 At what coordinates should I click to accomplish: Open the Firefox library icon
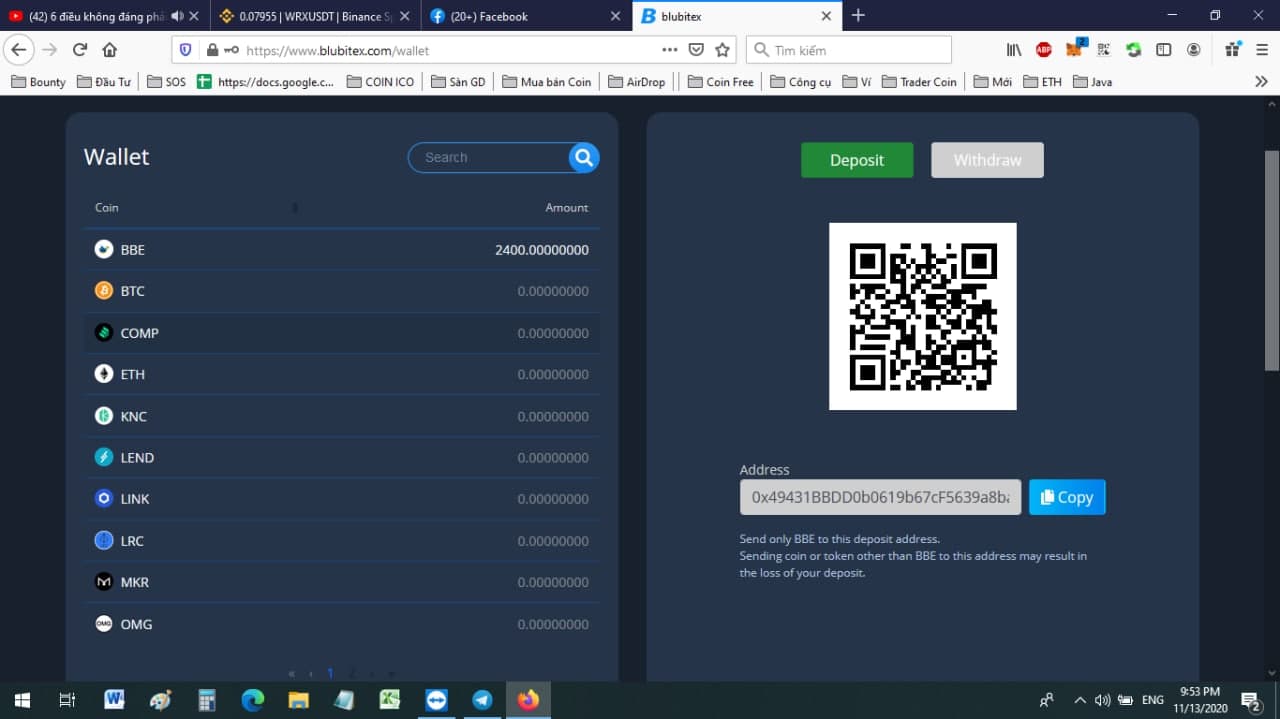click(1014, 50)
